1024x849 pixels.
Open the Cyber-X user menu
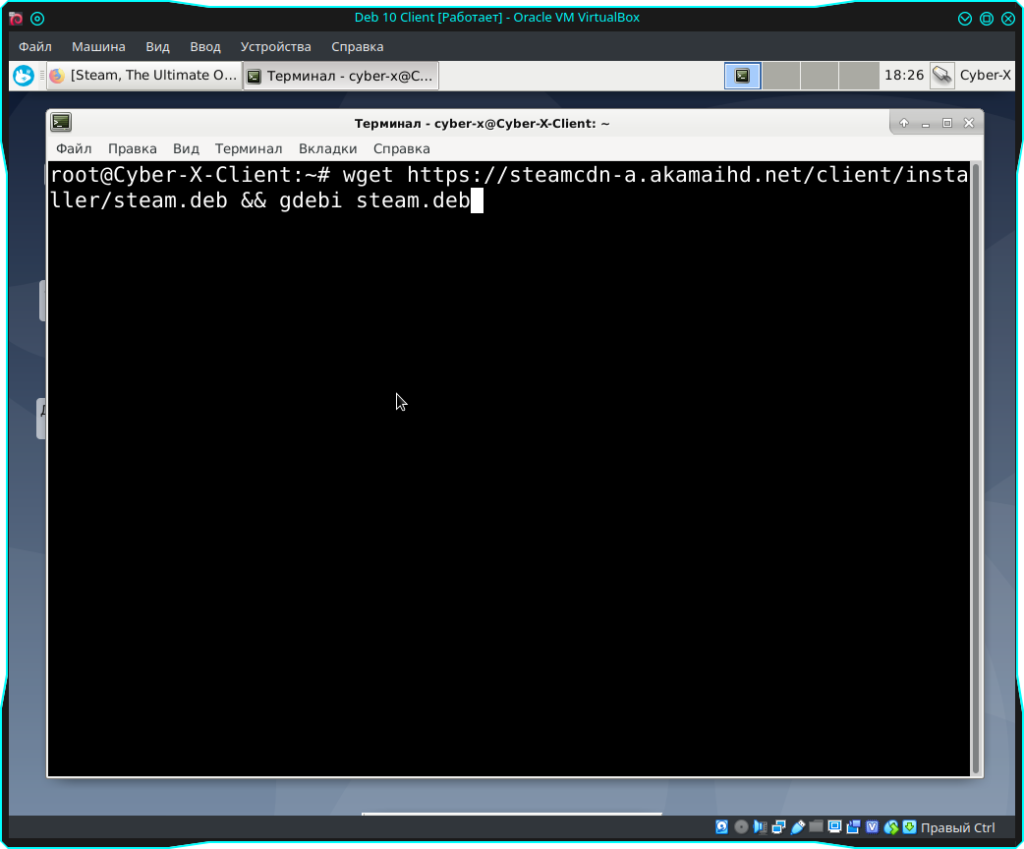(x=985, y=76)
